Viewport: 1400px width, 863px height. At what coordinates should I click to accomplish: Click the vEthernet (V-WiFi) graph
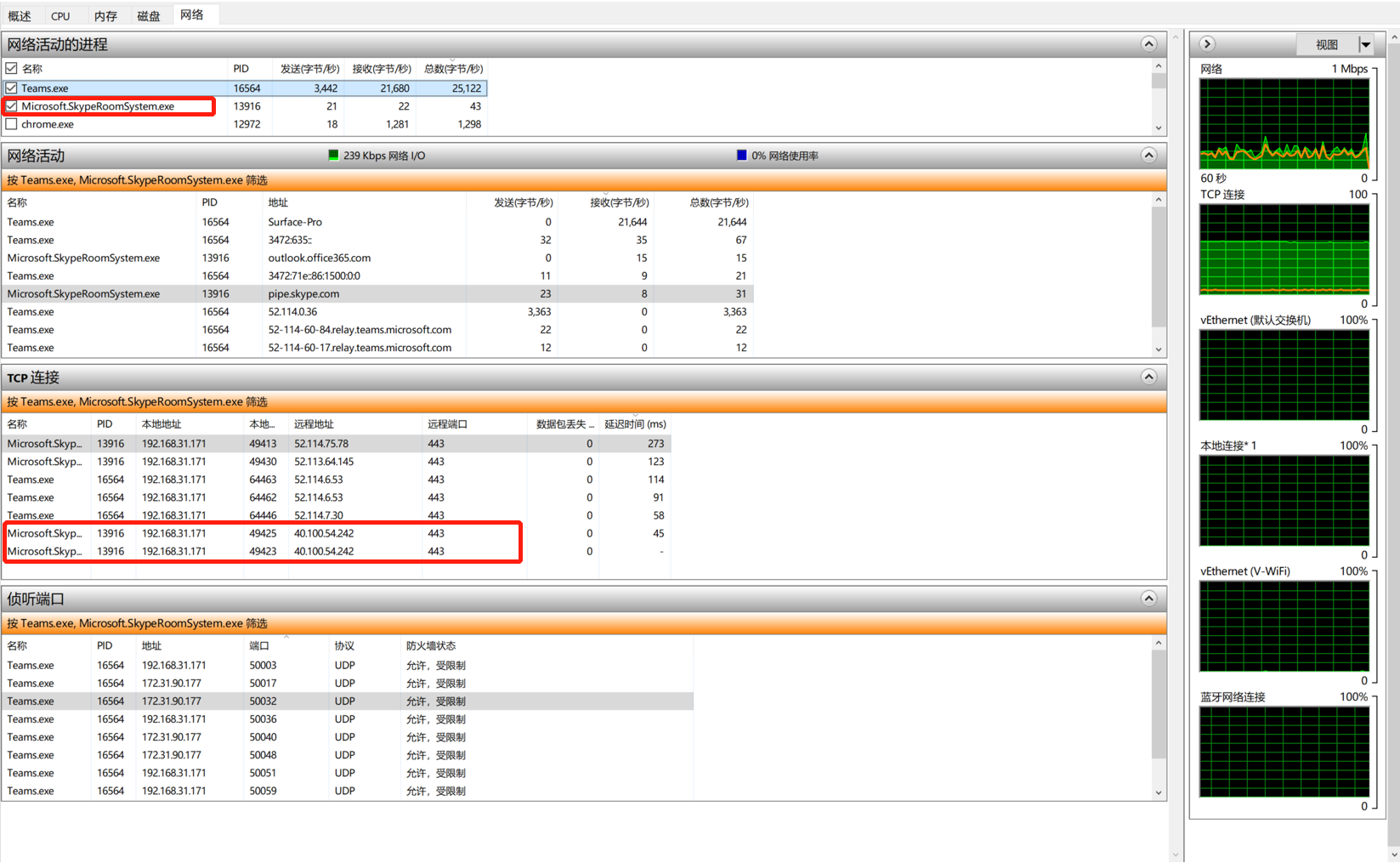pos(1284,627)
